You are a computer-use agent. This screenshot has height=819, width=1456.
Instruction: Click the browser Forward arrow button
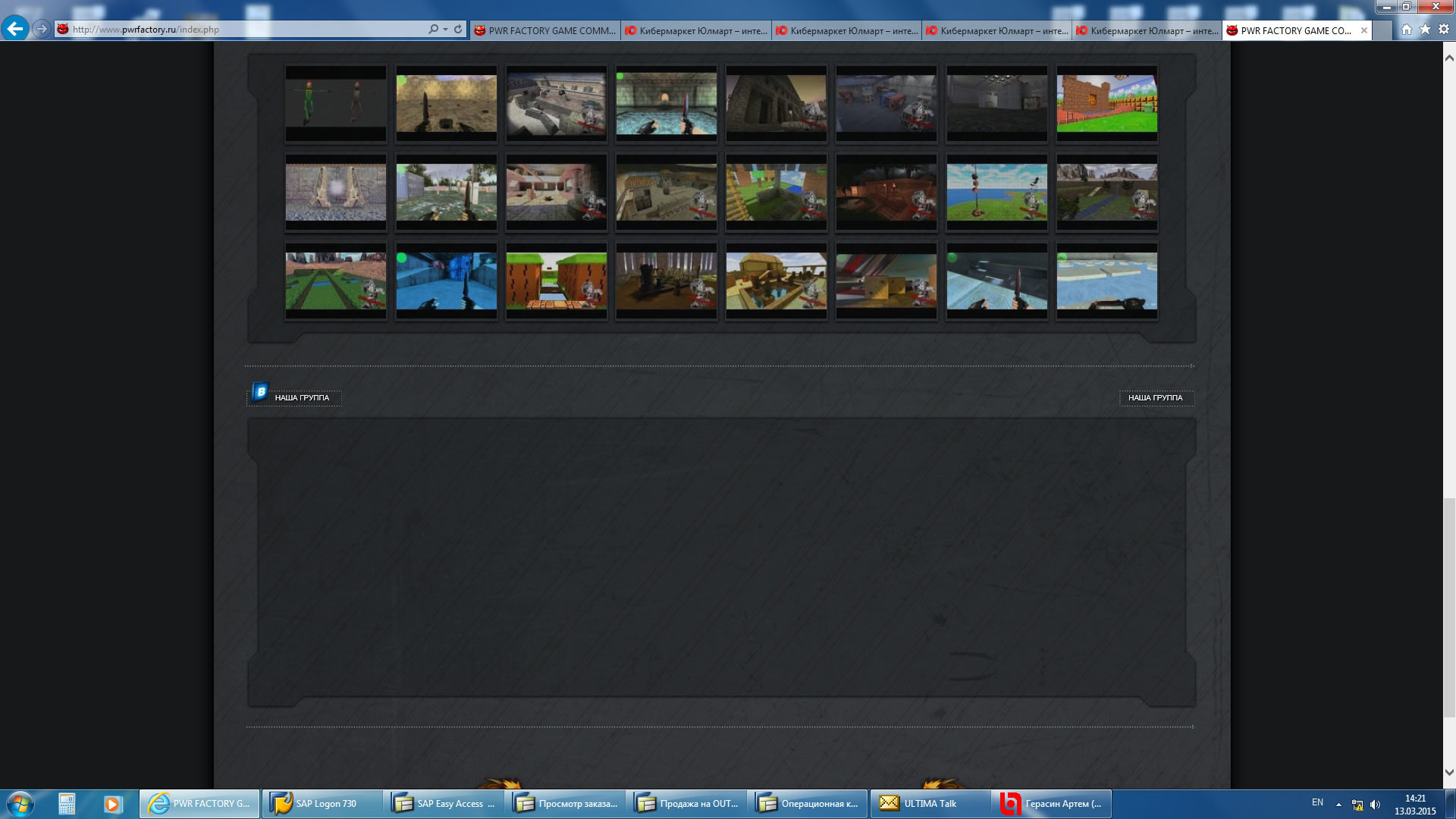(42, 29)
